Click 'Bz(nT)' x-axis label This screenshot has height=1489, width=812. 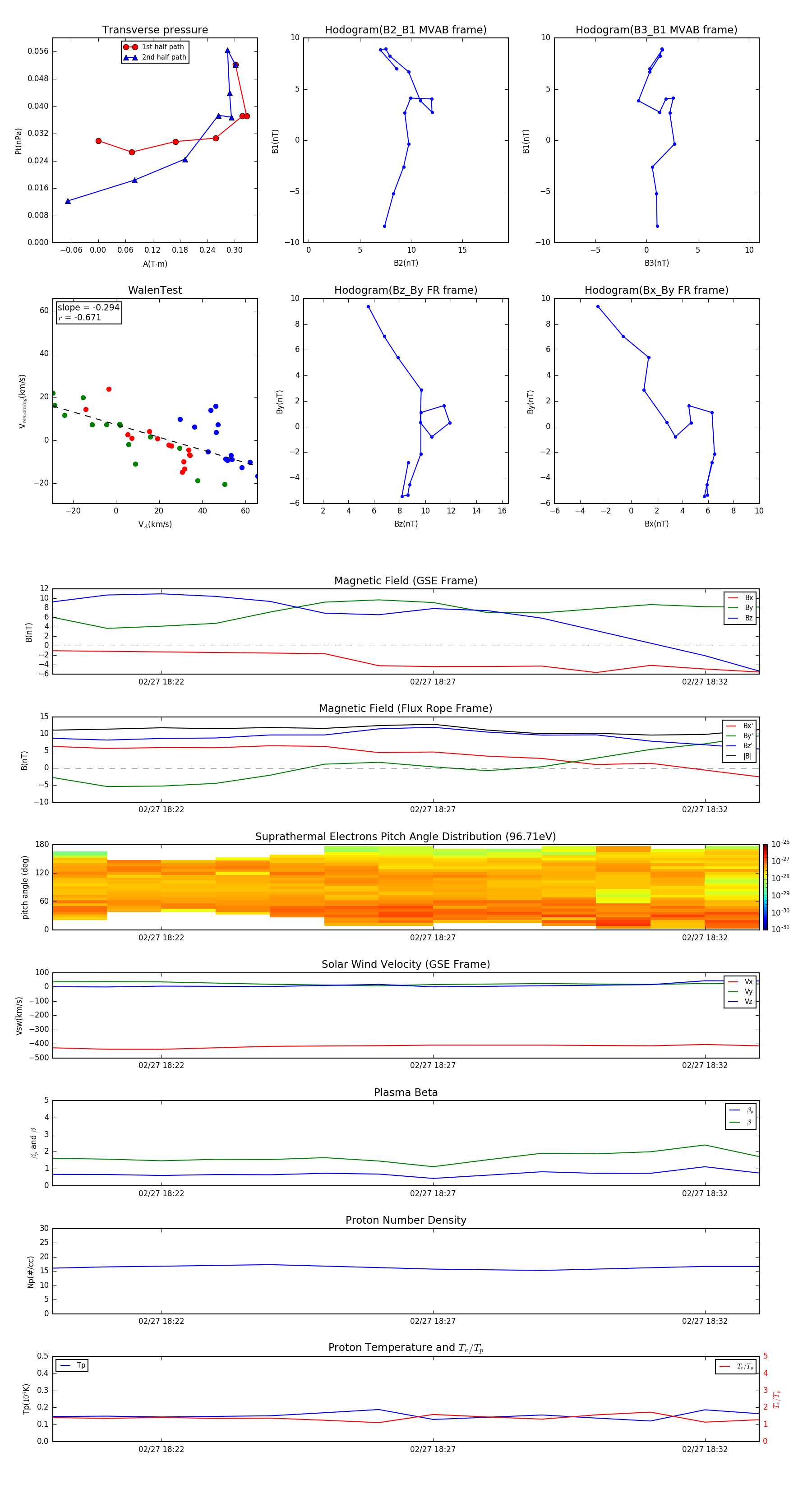tap(406, 524)
